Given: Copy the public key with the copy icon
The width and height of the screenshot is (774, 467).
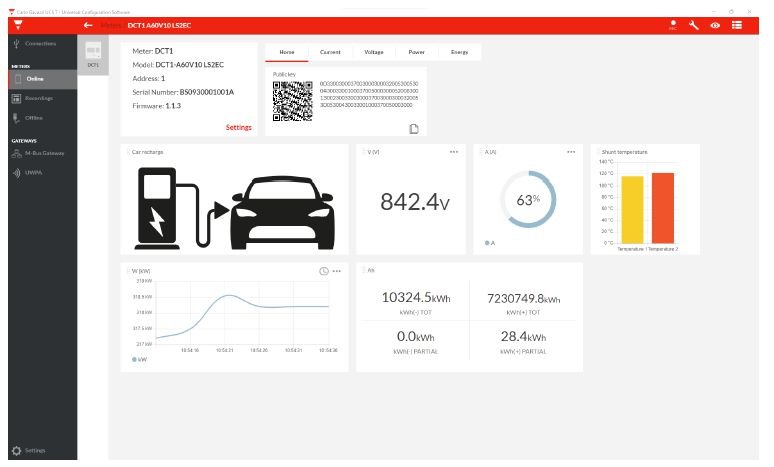Looking at the screenshot, I should tap(414, 128).
